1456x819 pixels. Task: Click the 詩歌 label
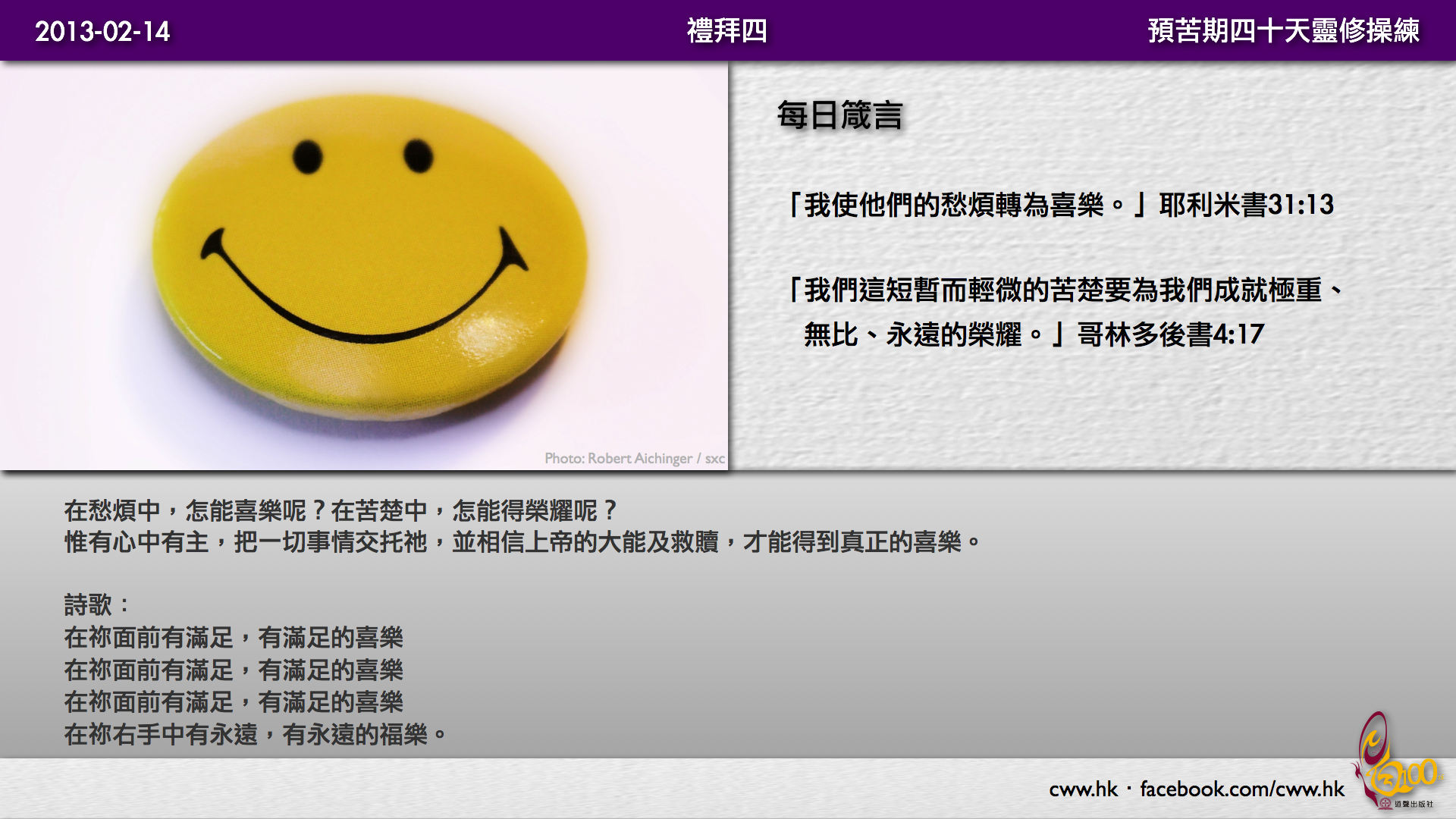tap(89, 605)
